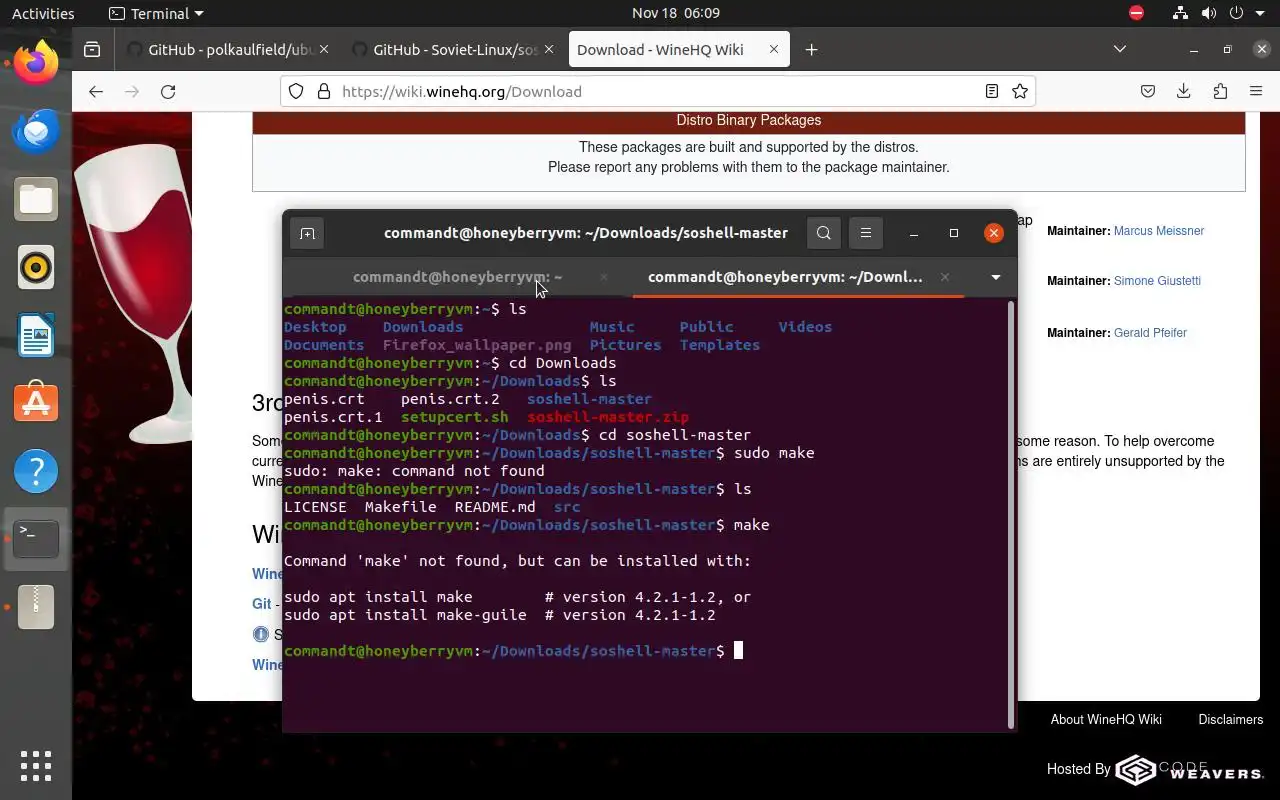Switch to the commandt@honeyberryvm: ~ terminal tab
1280x800 pixels.
457,277
